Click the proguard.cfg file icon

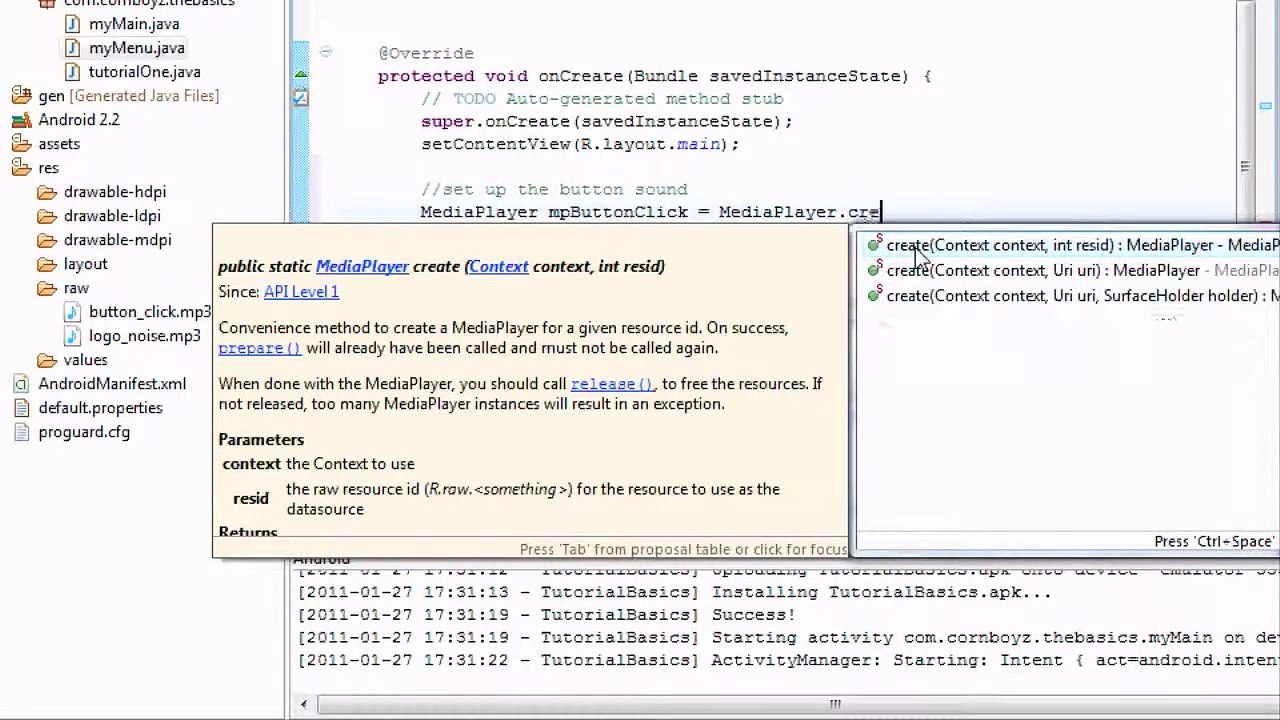(21, 432)
